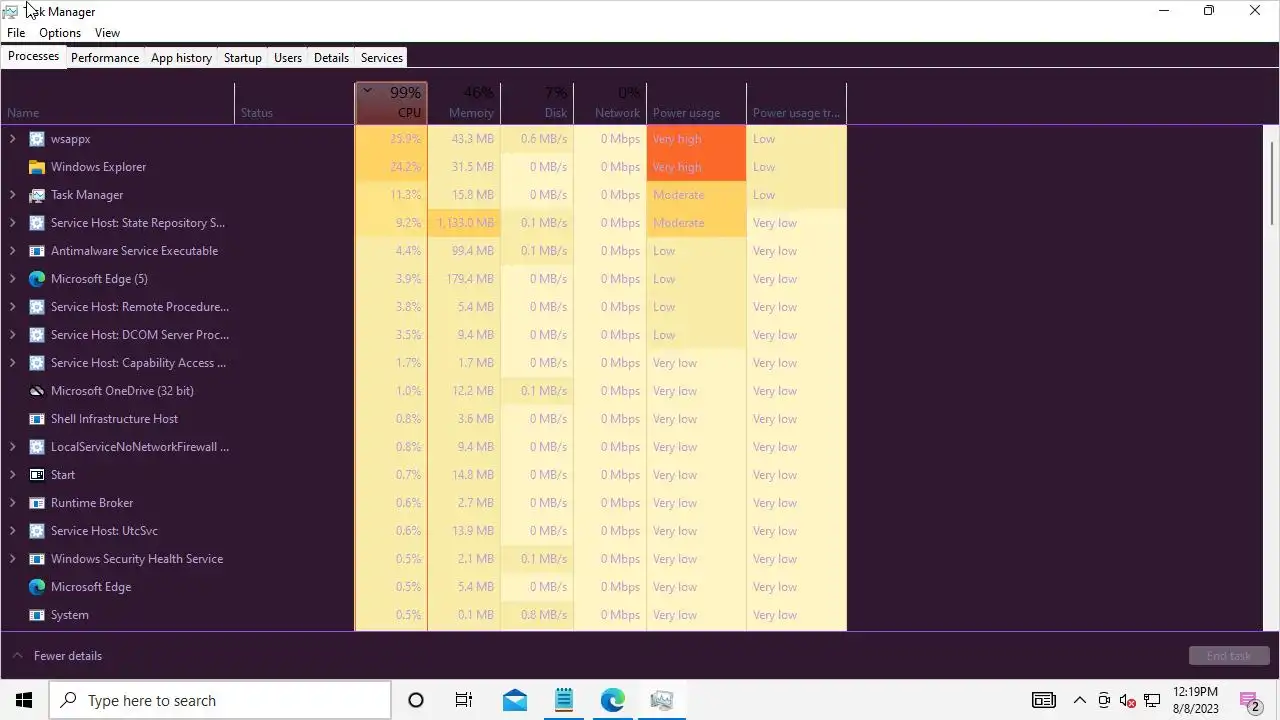1280x720 pixels.
Task: Open the touch keyboard tray icon
Action: pyautogui.click(x=1043, y=700)
